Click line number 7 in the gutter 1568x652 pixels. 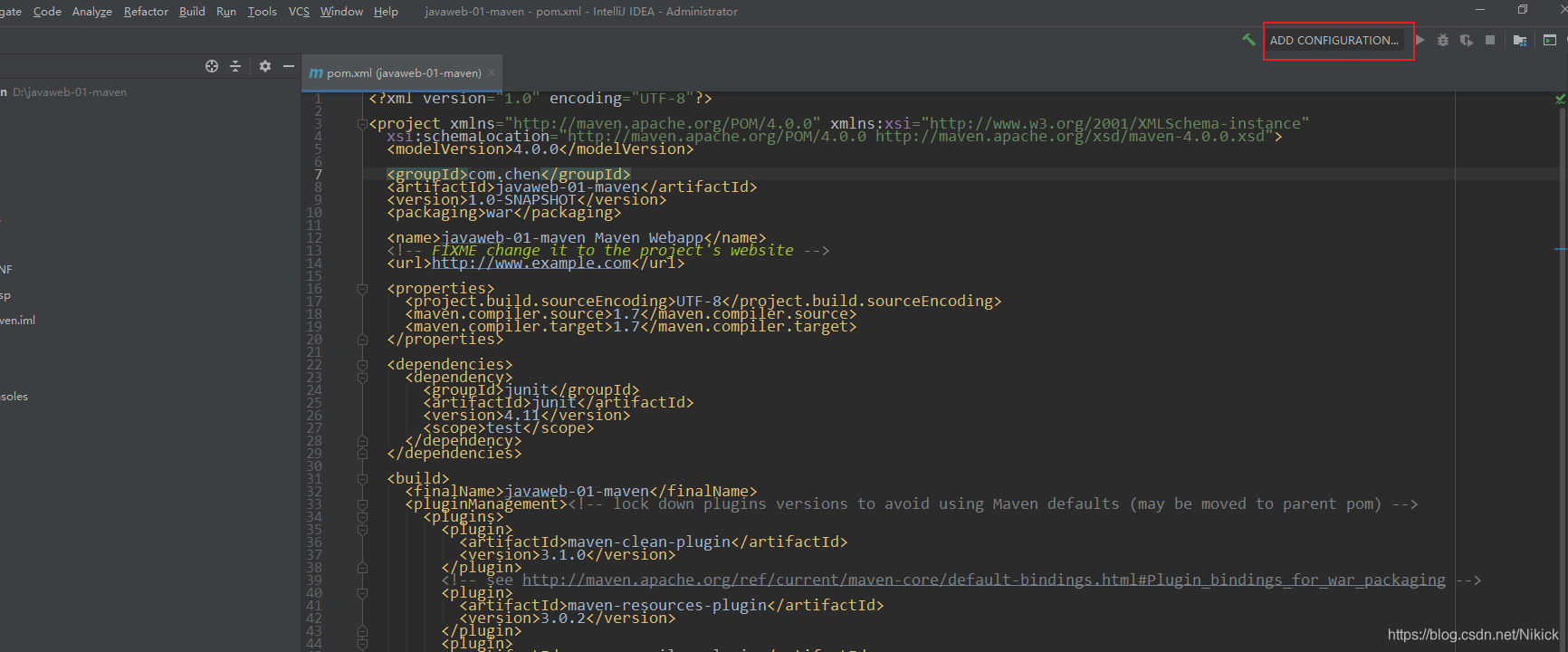318,175
